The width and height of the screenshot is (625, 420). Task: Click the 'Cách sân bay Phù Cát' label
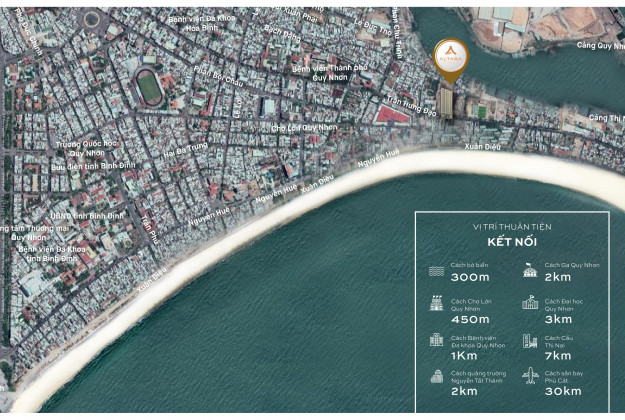pos(564,377)
